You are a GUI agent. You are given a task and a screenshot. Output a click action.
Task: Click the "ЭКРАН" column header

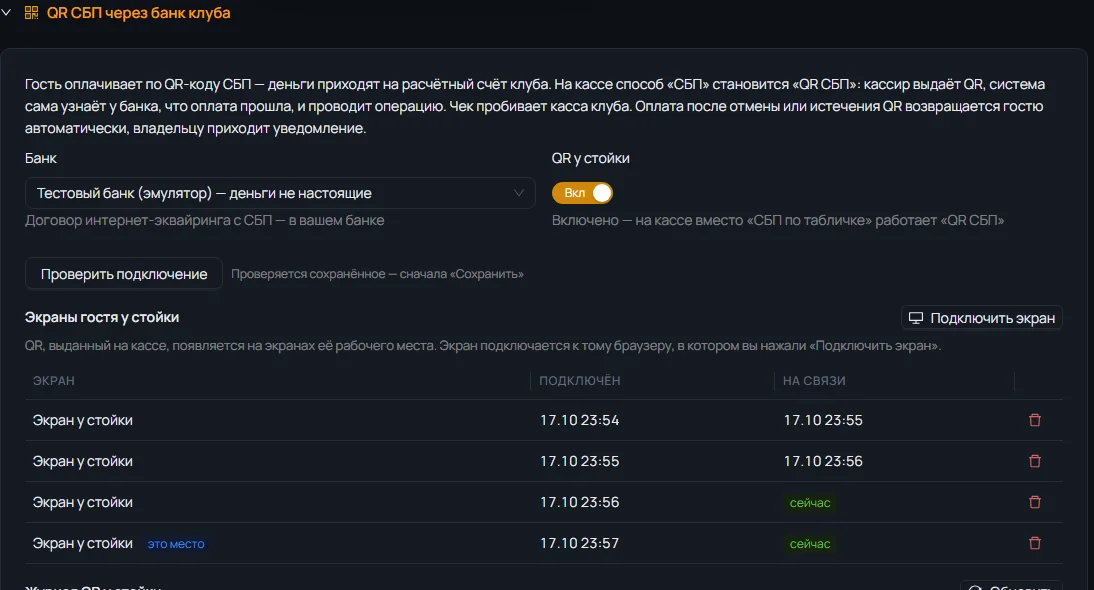click(x=54, y=381)
